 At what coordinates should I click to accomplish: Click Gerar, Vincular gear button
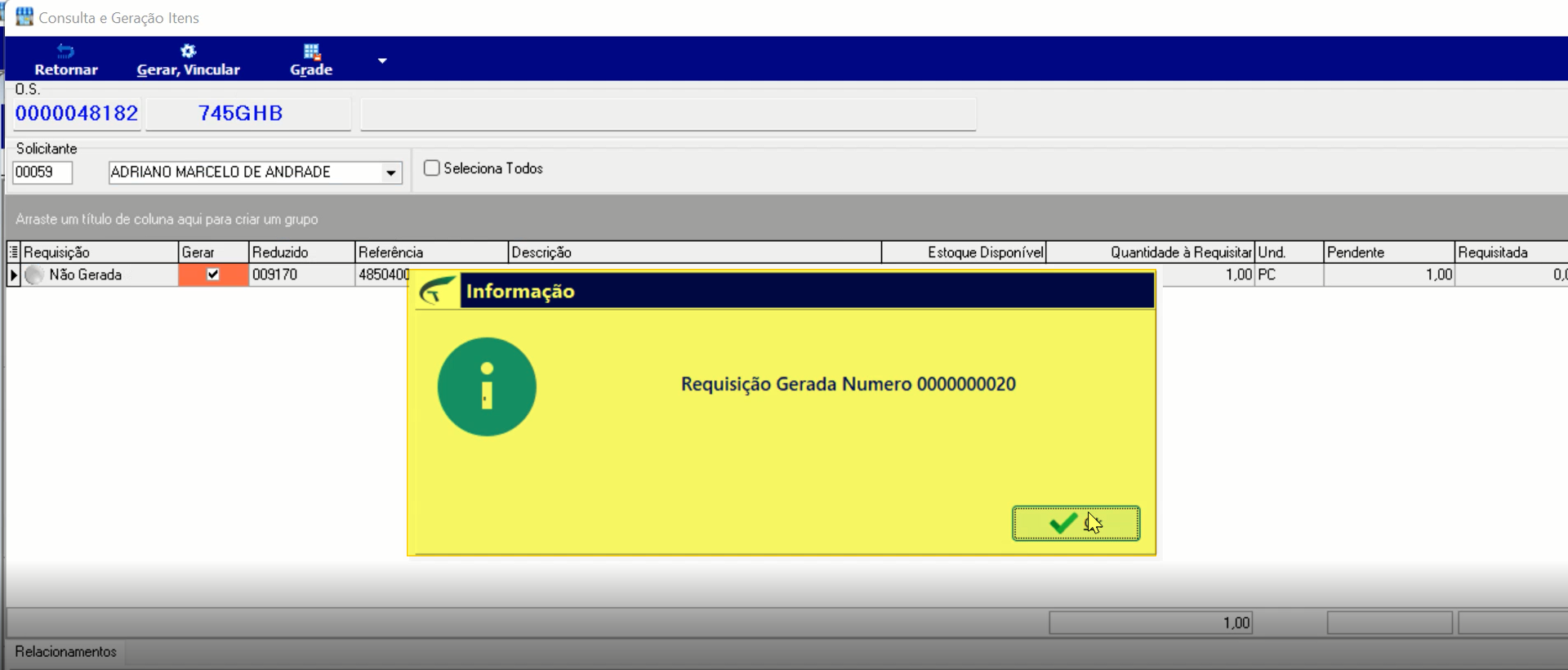(188, 60)
